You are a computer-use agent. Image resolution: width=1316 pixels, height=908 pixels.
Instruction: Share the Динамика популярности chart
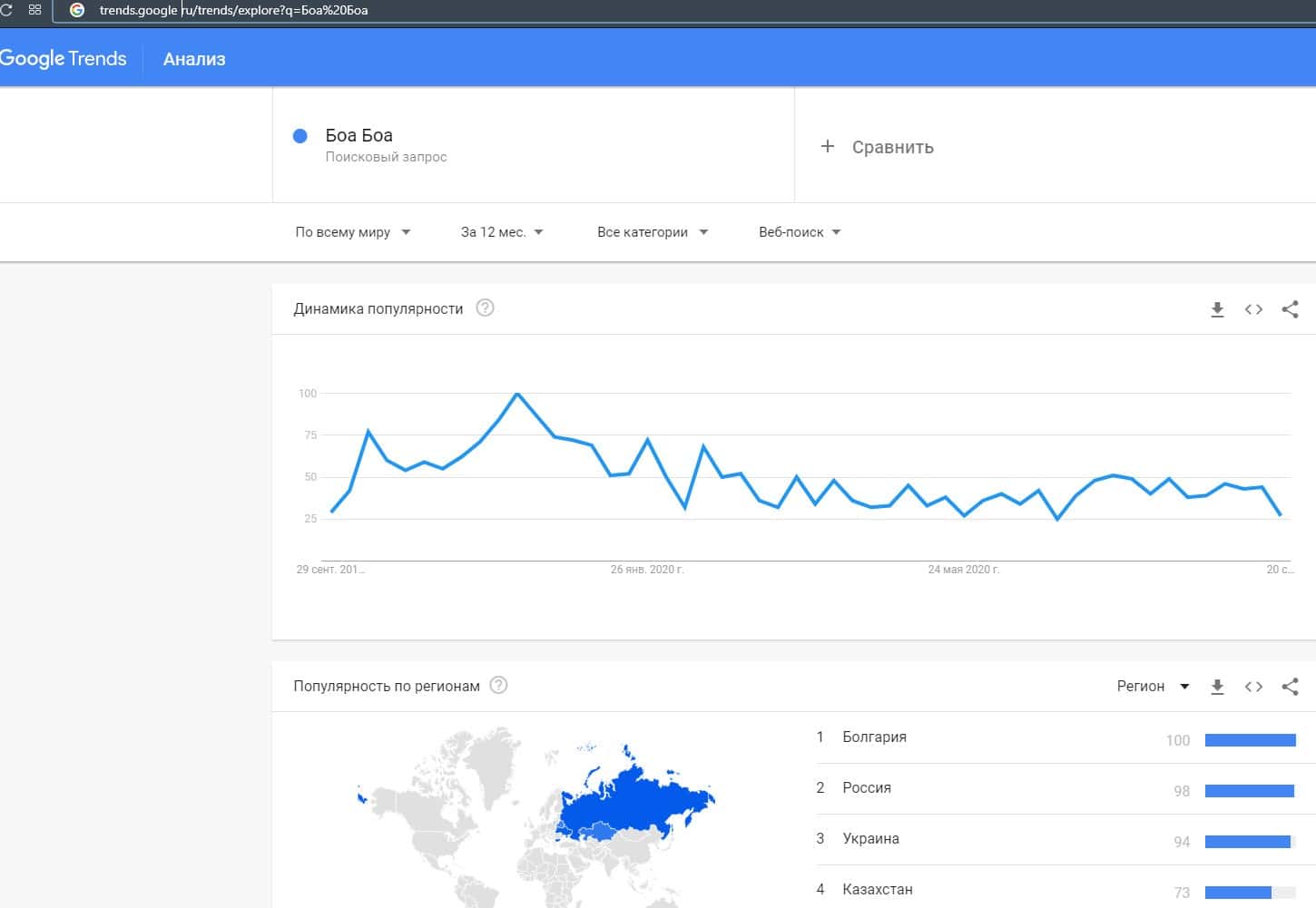coord(1290,309)
